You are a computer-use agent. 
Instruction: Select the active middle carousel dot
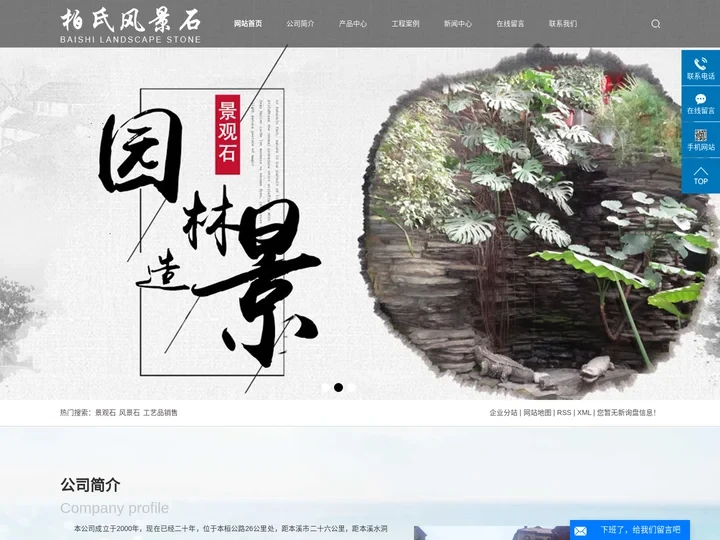pos(338,387)
